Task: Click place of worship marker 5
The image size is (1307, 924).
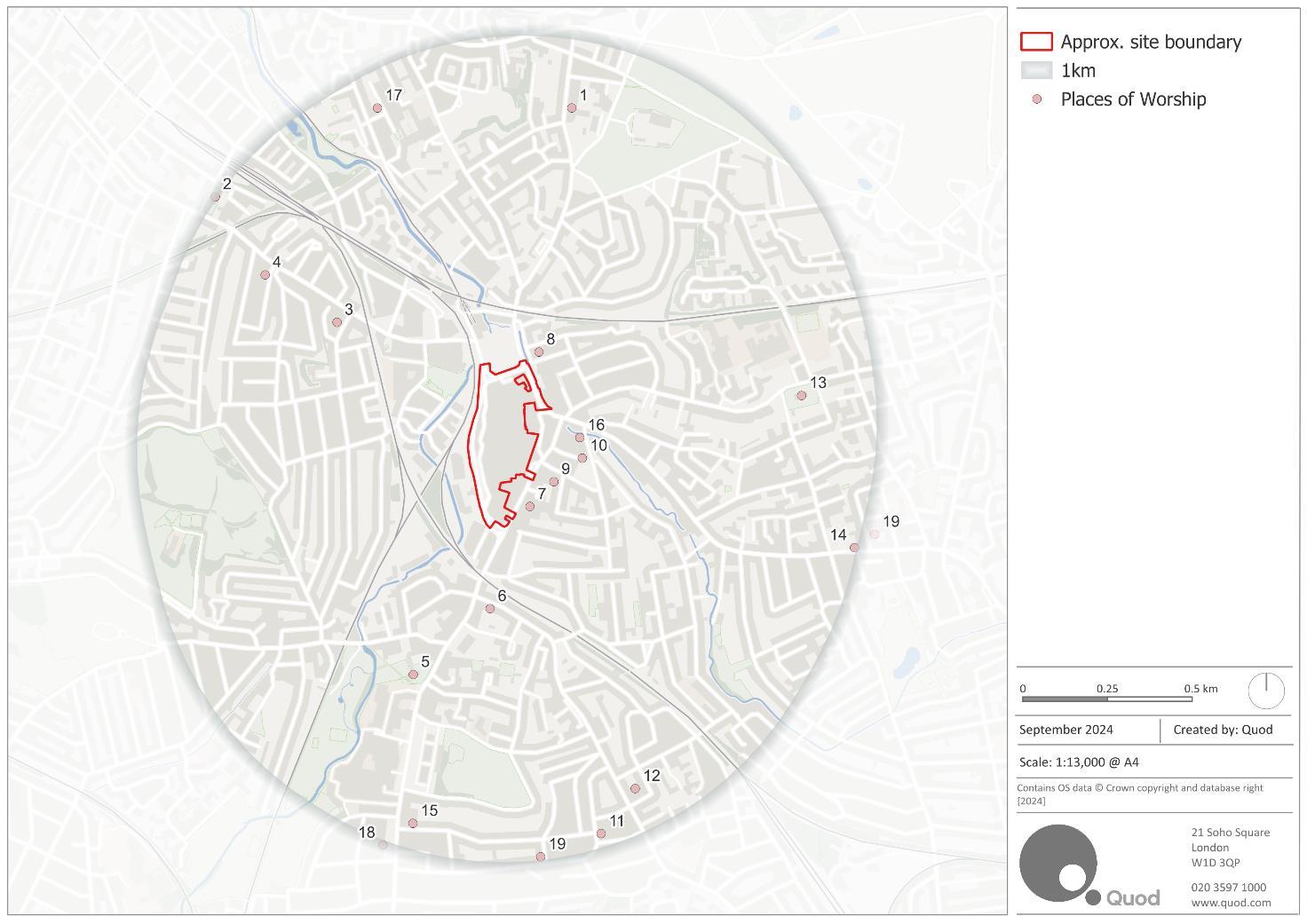Action: point(413,675)
